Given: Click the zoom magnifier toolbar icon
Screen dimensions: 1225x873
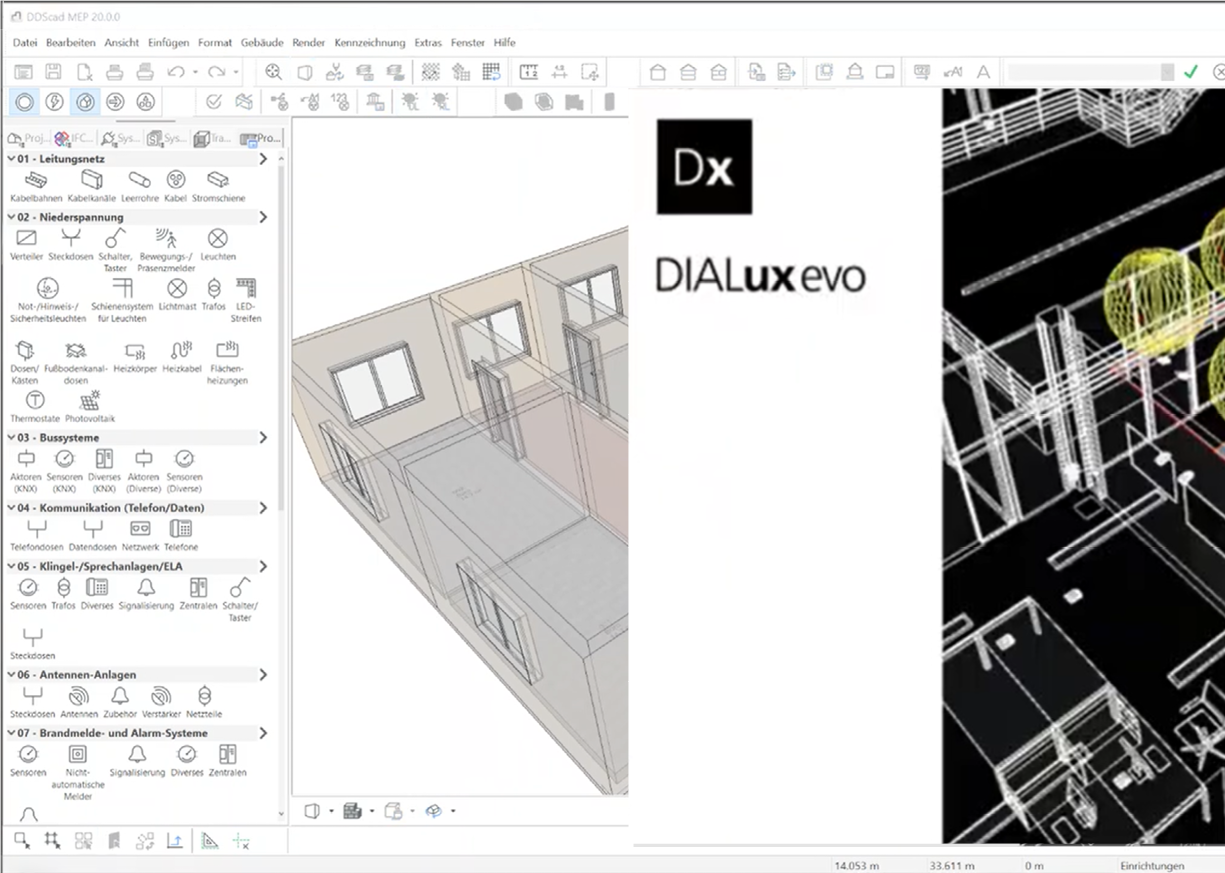Looking at the screenshot, I should 274,72.
